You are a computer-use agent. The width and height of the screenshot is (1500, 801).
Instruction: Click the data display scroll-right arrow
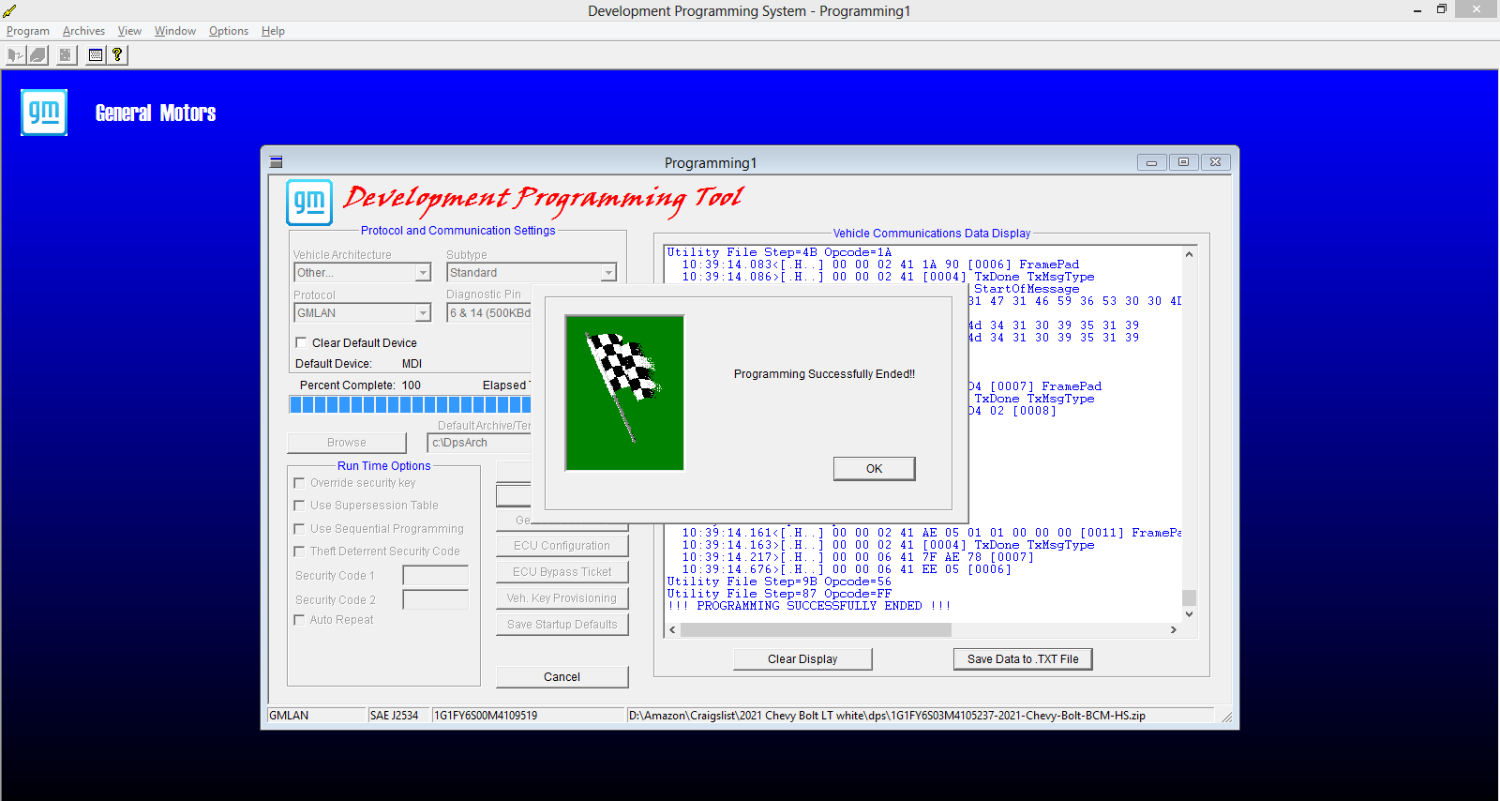[x=1174, y=630]
